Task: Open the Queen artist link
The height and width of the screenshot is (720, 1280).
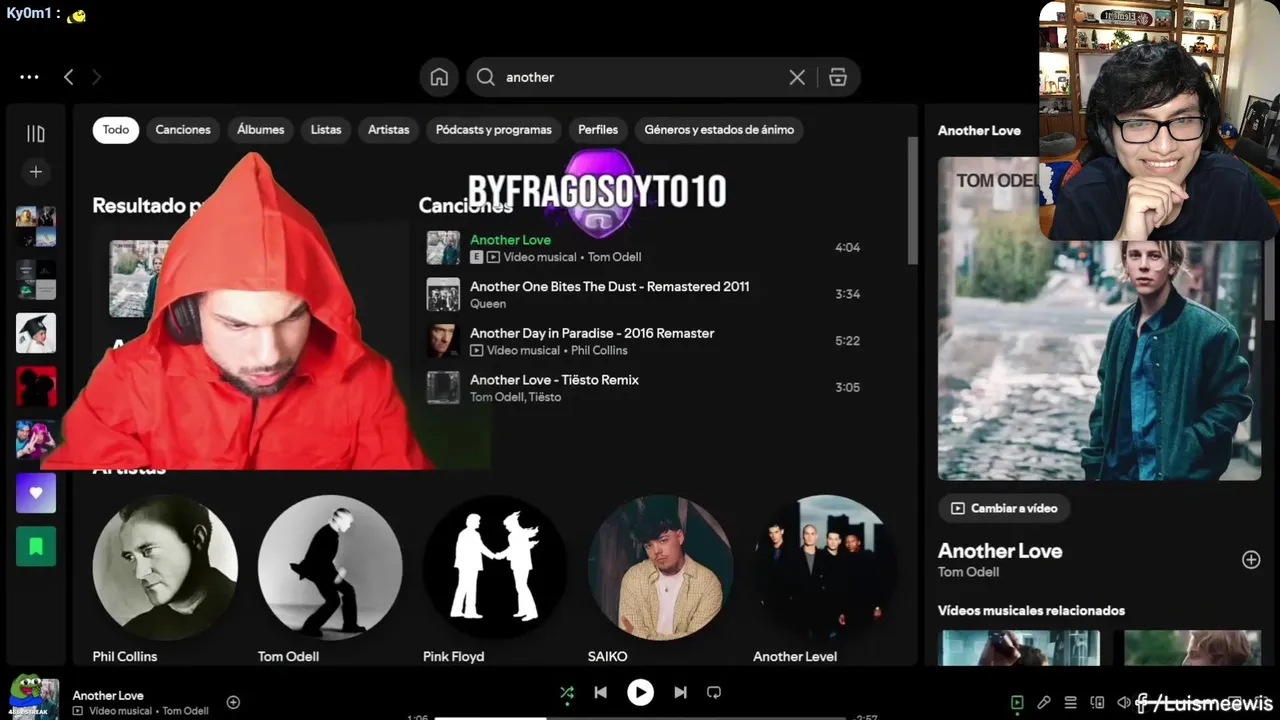Action: [488, 304]
